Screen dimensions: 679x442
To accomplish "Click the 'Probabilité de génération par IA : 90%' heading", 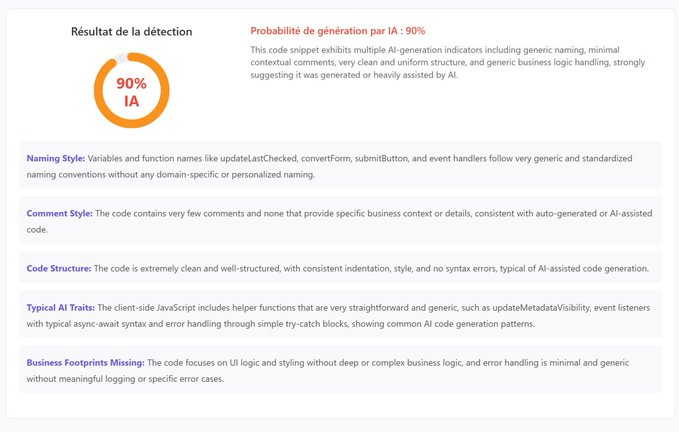I will click(338, 31).
